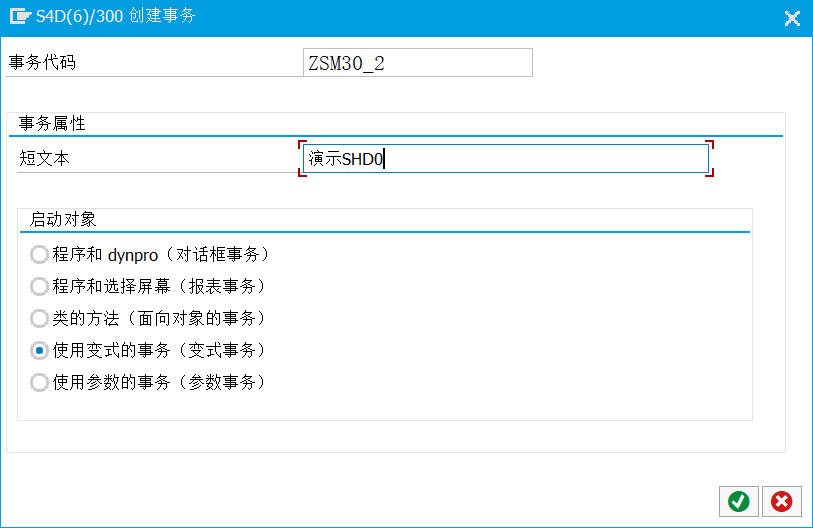The height and width of the screenshot is (528, 813).
Task: Click the 短文本 label
Action: [44, 158]
